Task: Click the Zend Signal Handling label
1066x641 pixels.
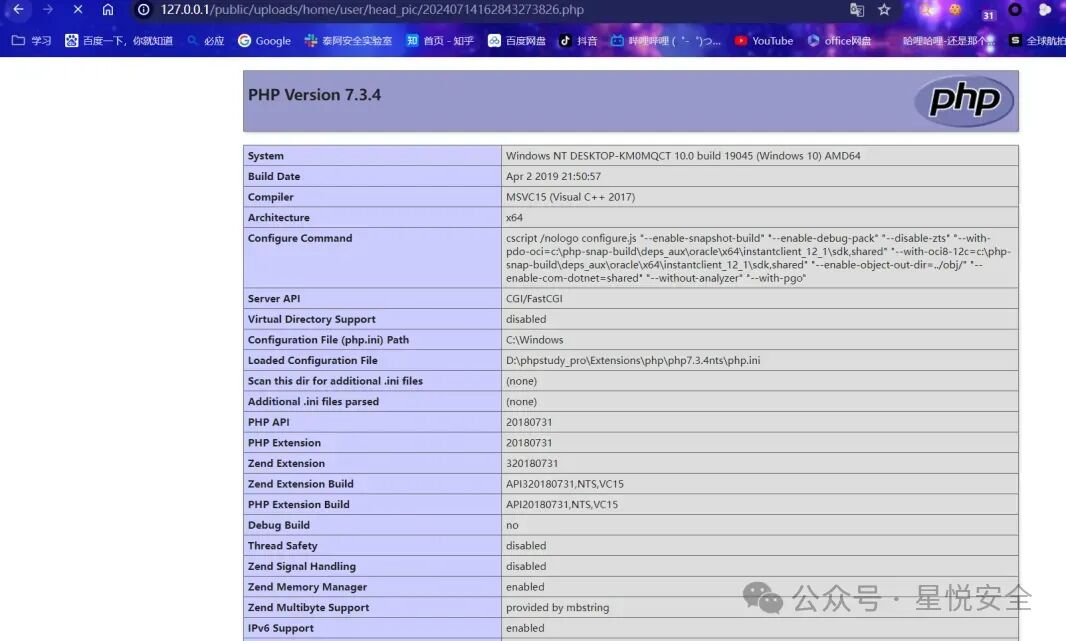Action: (302, 566)
